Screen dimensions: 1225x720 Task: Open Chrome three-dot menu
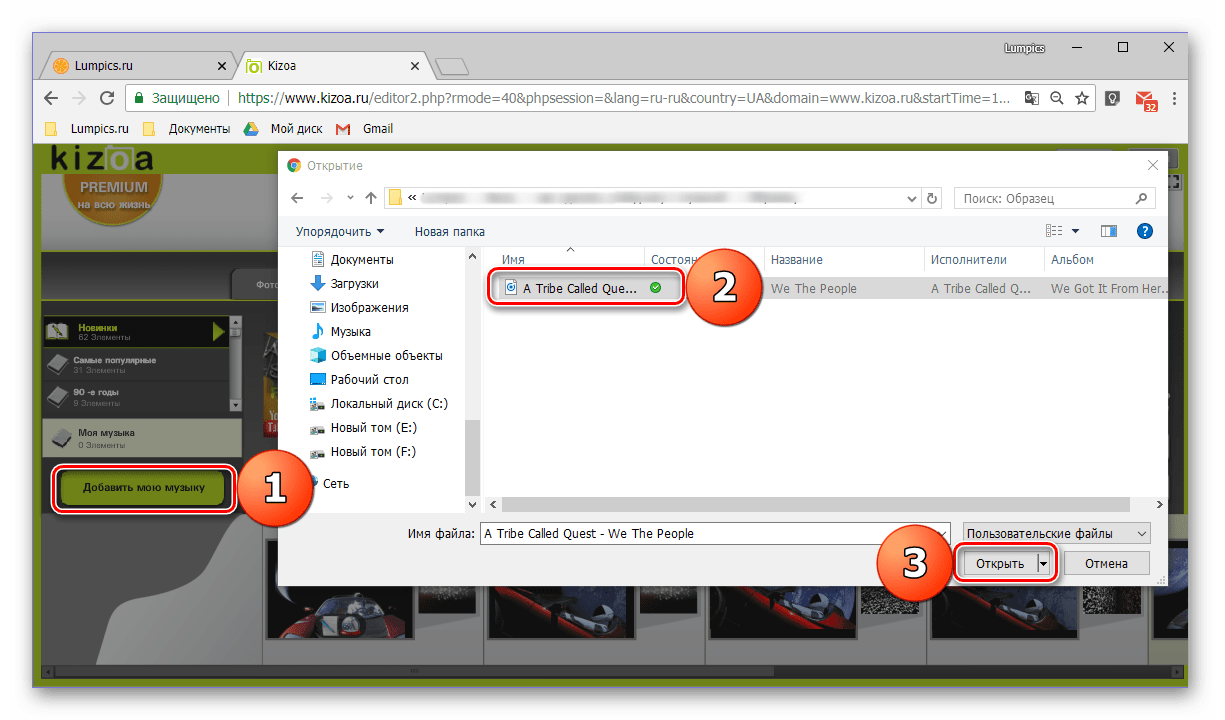click(x=1174, y=98)
